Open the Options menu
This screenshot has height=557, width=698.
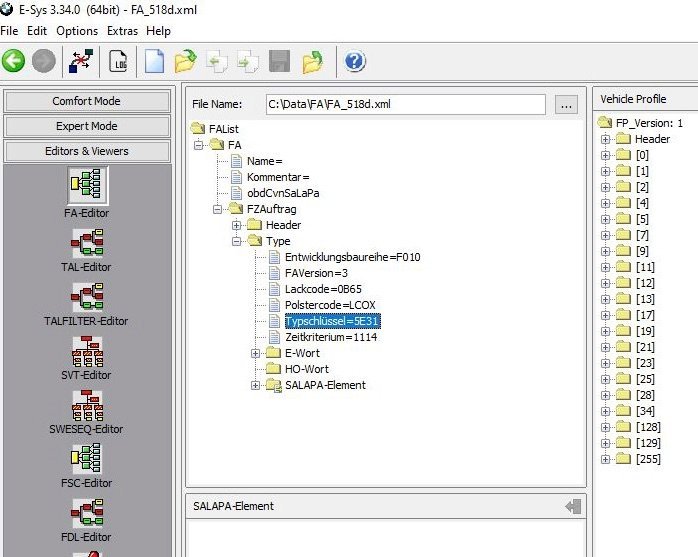pos(77,31)
